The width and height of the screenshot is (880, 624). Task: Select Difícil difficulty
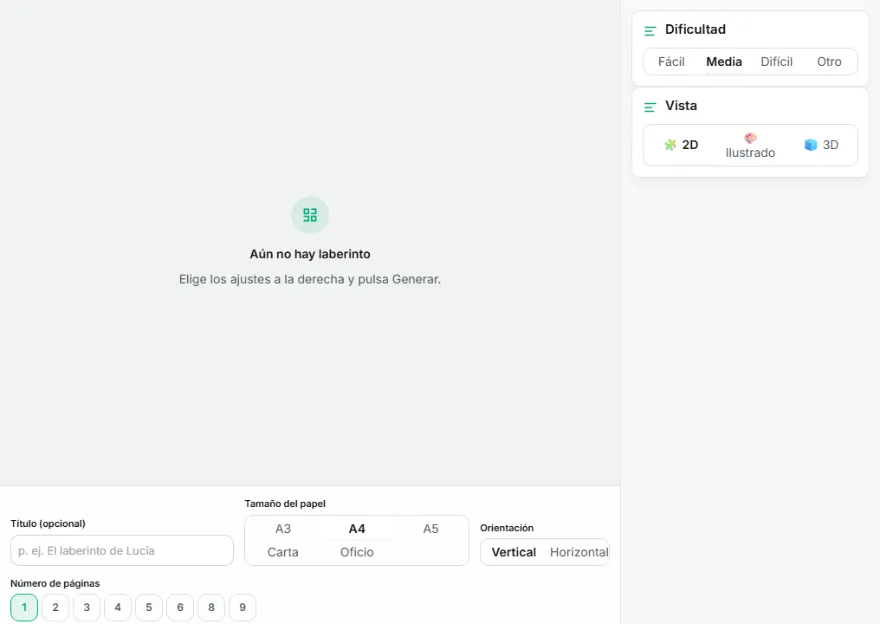click(777, 62)
